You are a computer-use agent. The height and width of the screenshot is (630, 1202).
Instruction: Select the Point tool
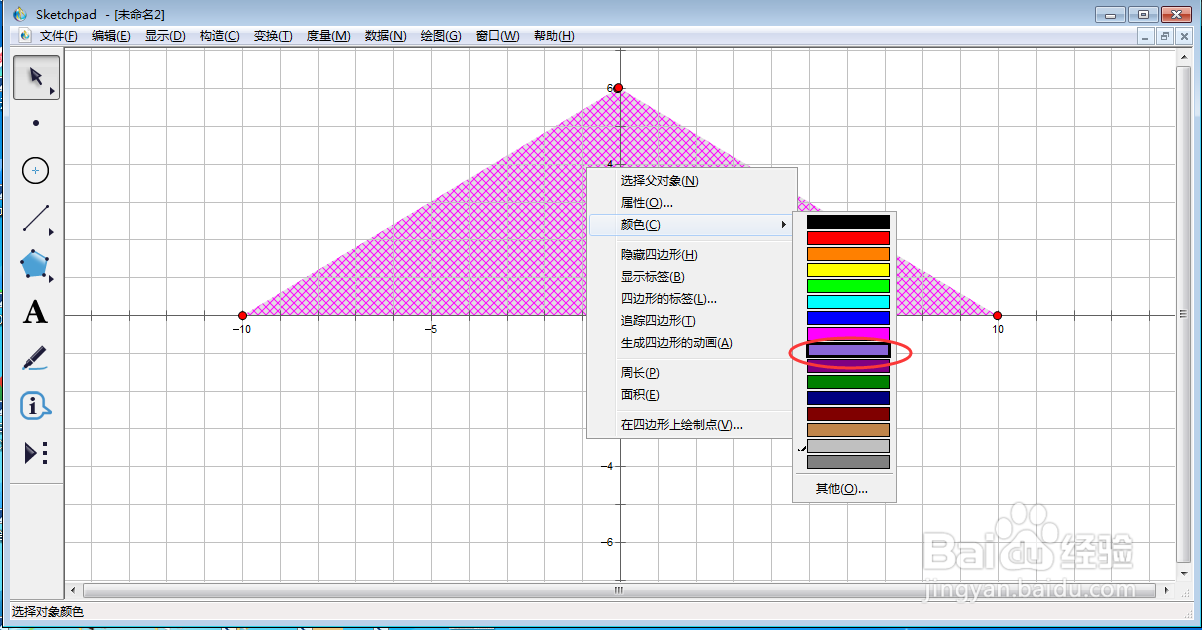pos(35,123)
